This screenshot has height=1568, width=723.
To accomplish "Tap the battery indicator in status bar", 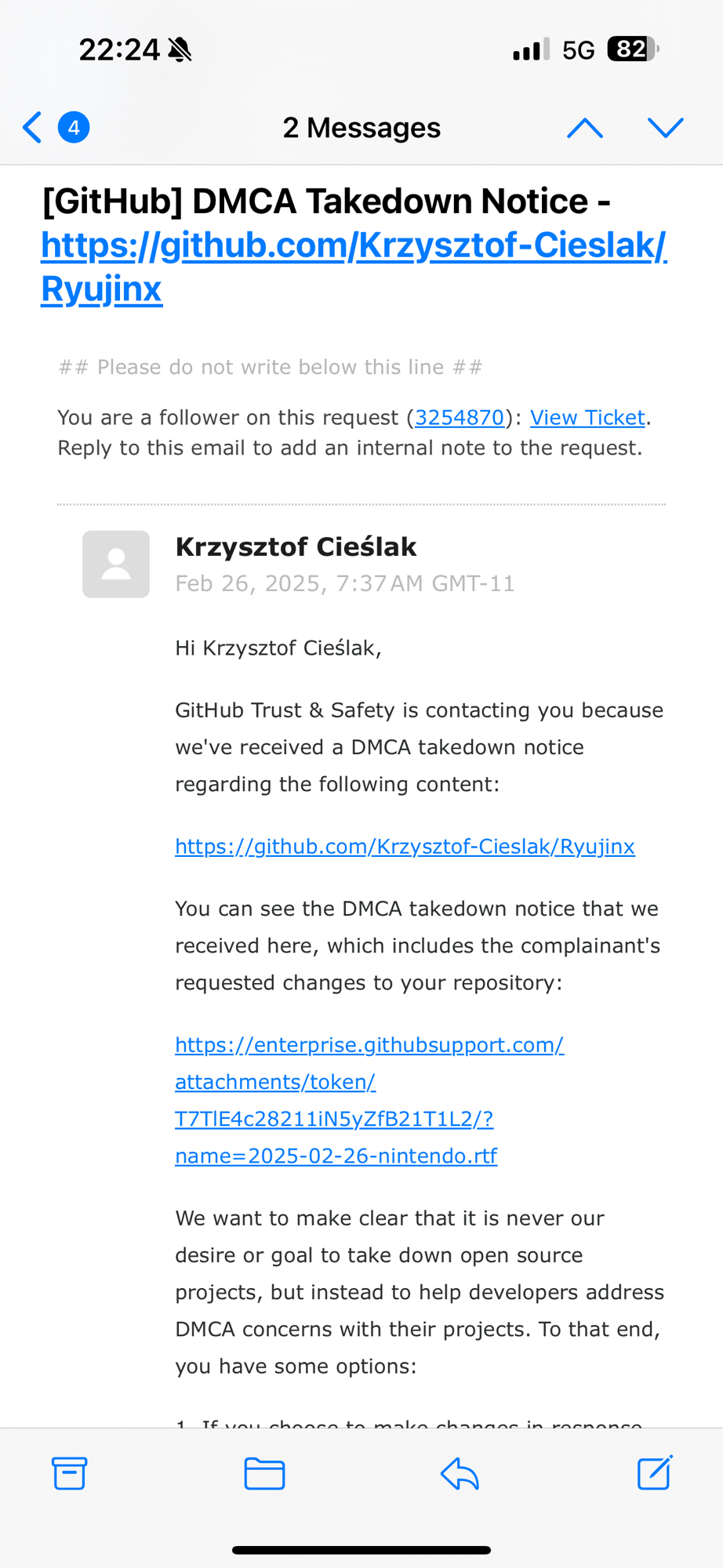I will 632,49.
